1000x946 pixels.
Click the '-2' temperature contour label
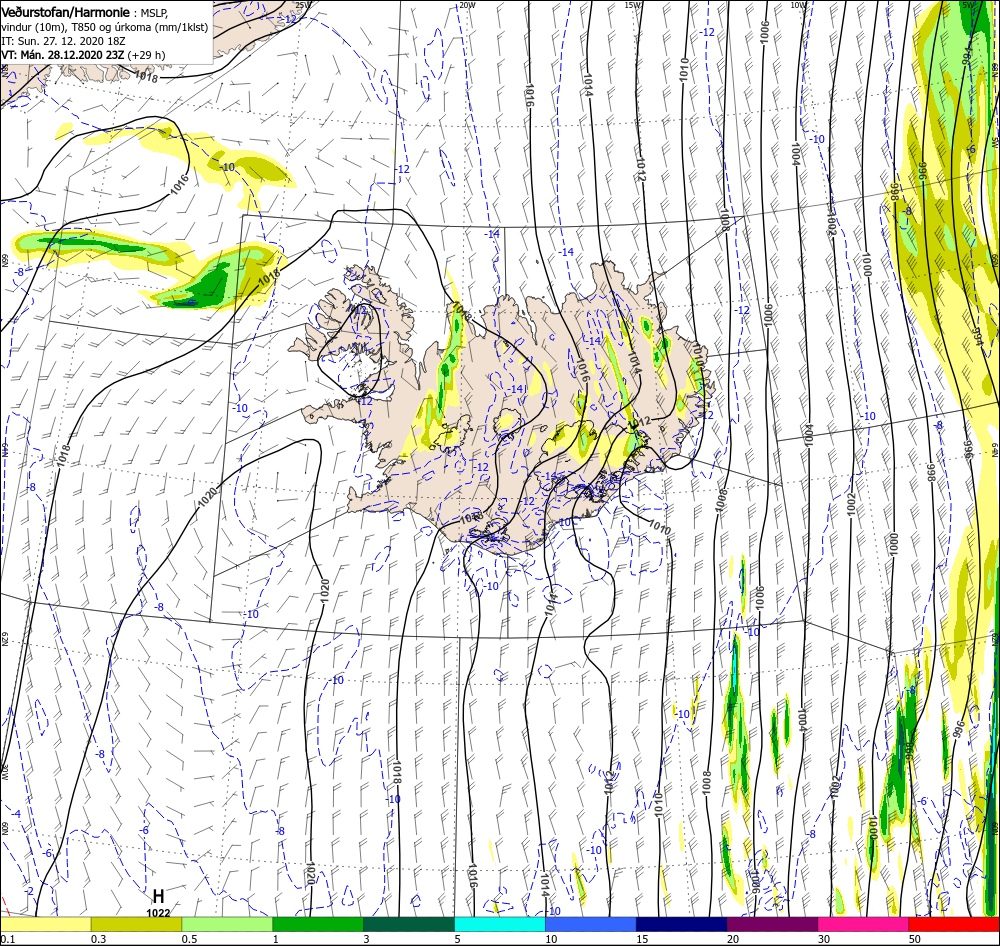pos(28,891)
